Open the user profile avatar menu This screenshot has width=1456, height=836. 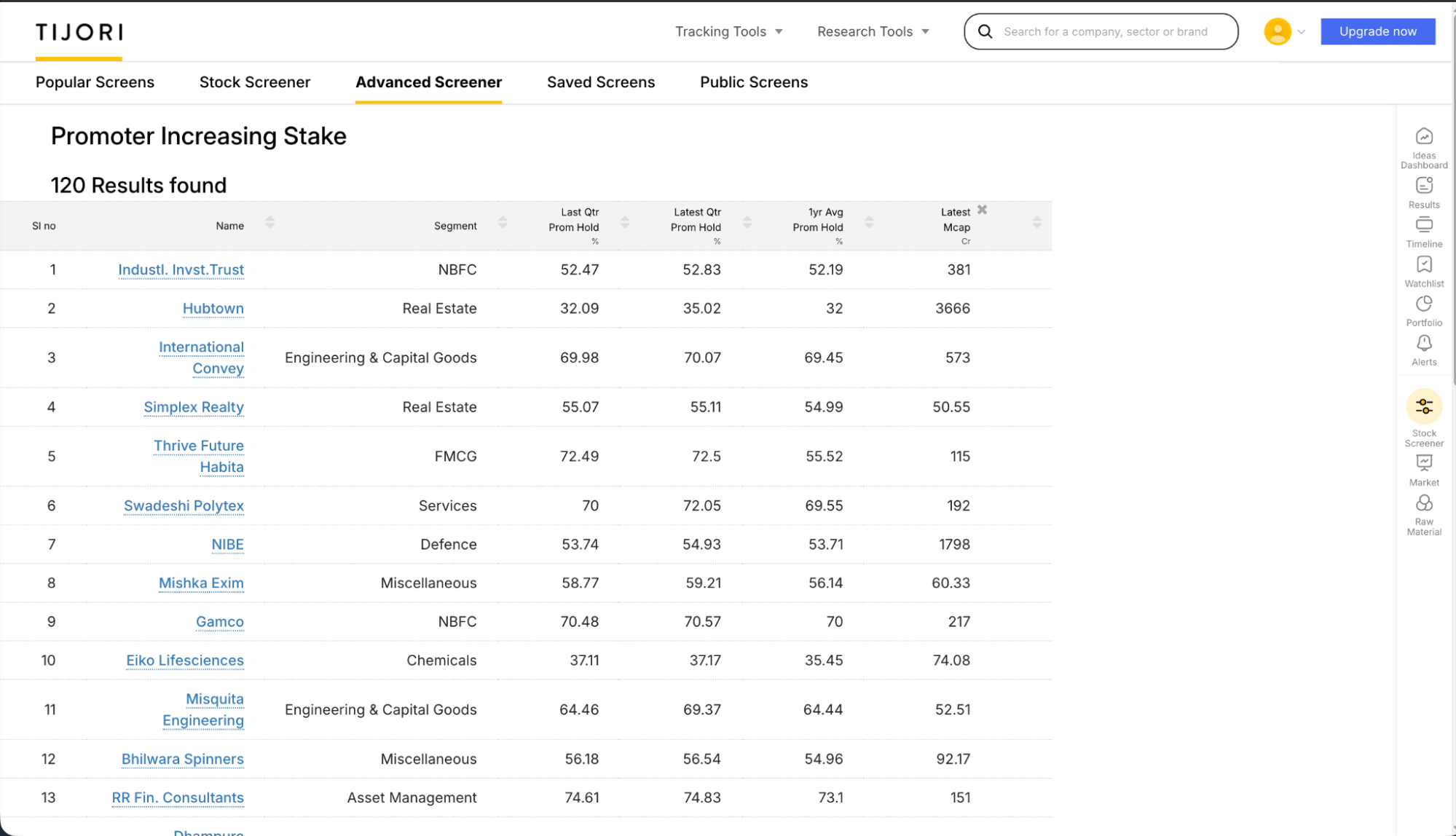[1278, 31]
